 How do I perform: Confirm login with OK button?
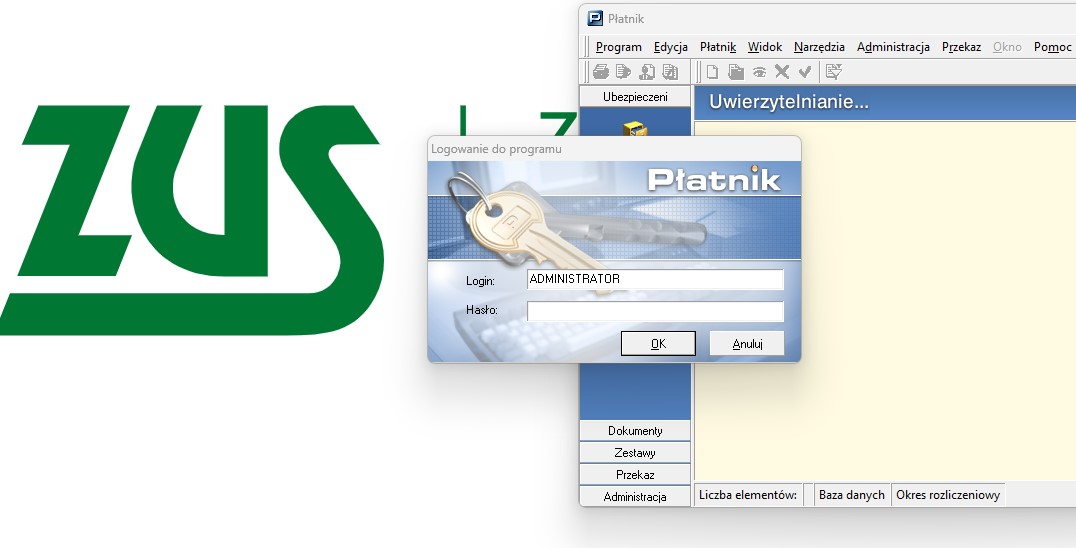click(658, 344)
